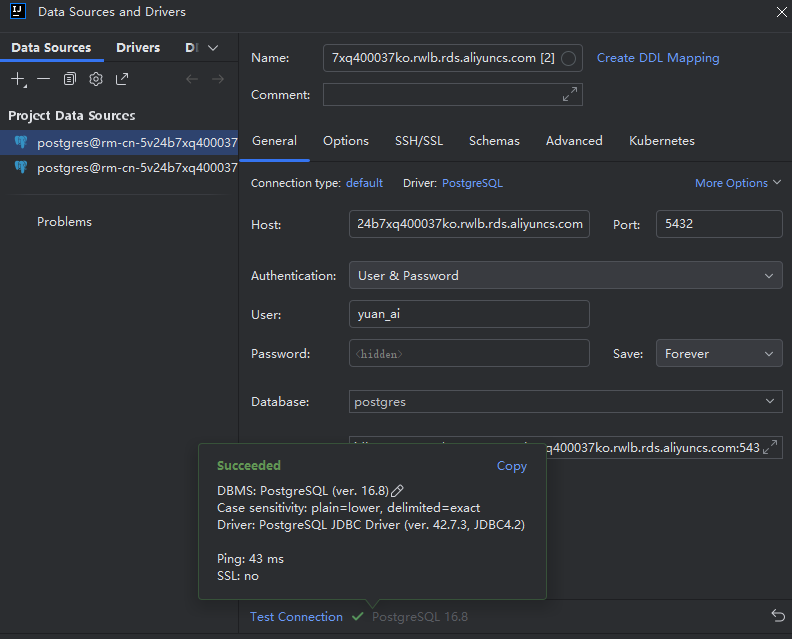
Task: Open the Authentication dropdown
Action: [x=565, y=275]
